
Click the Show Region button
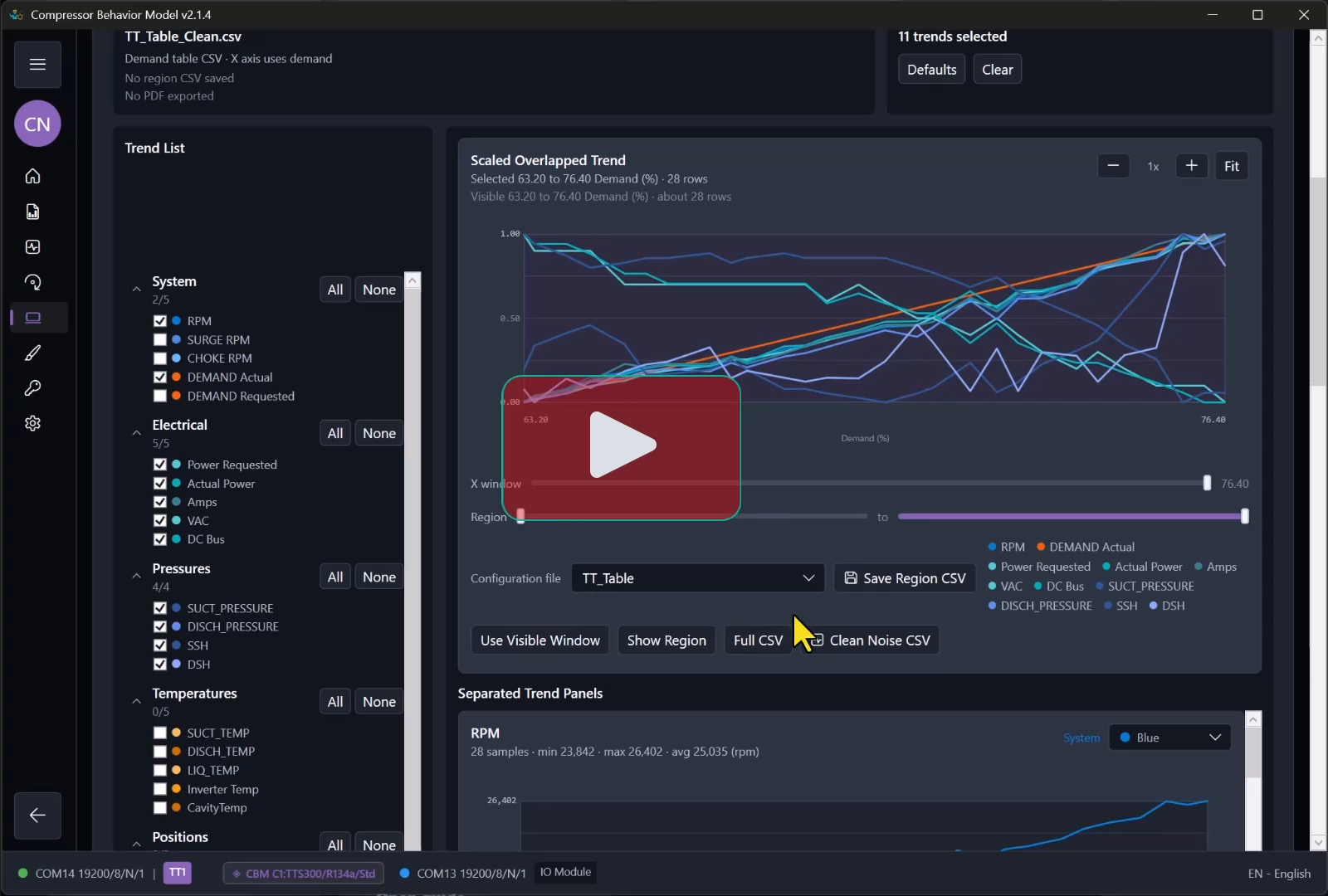[x=666, y=640]
